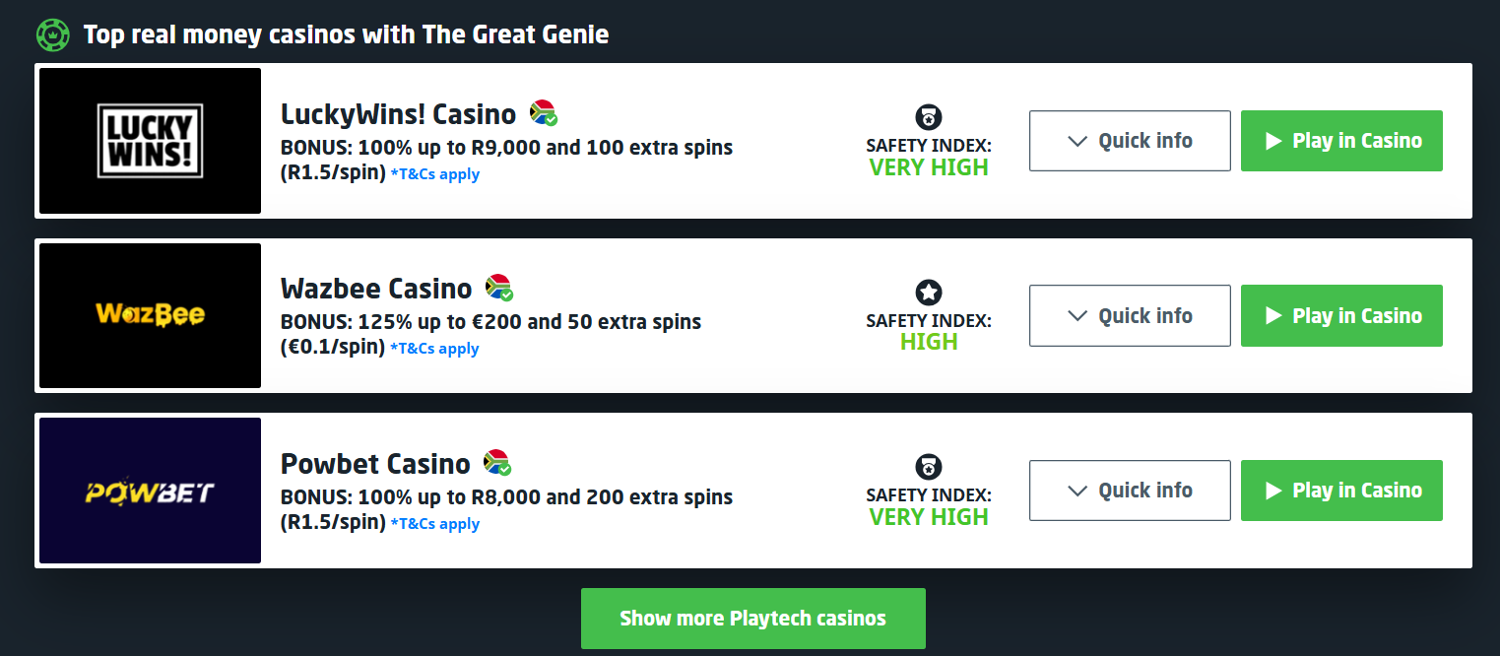This screenshot has height=656, width=1500.
Task: Click the LuckyWins! logo thumbnail
Action: [150, 141]
